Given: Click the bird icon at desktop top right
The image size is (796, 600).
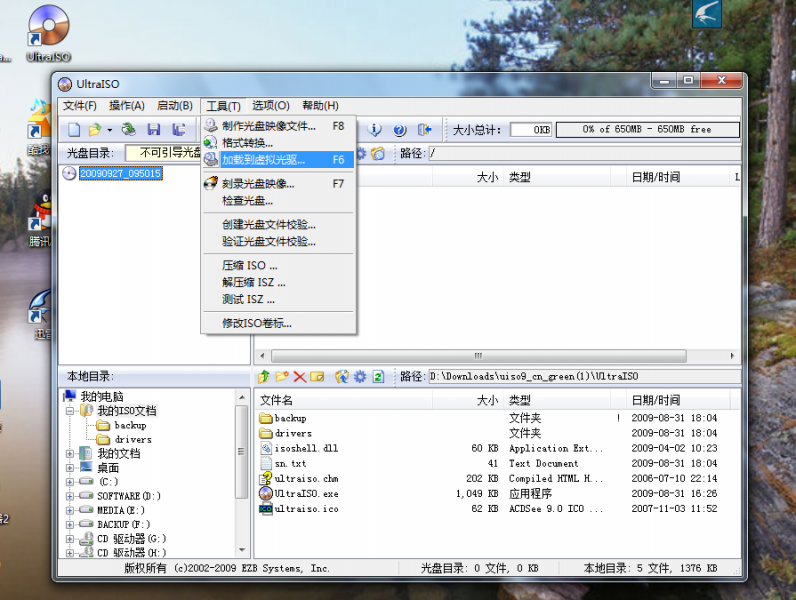Looking at the screenshot, I should pos(707,13).
